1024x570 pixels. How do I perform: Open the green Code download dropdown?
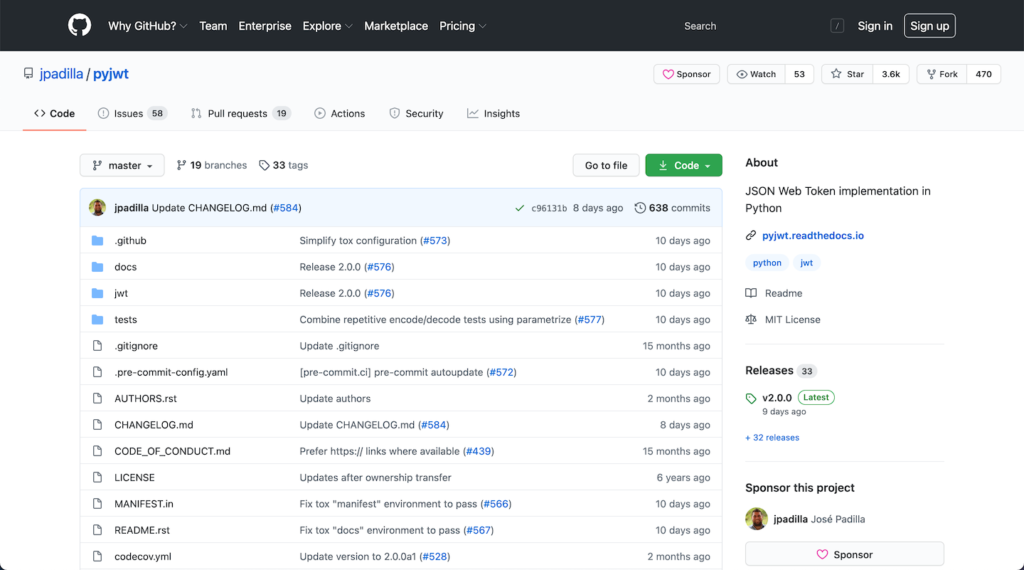click(x=684, y=165)
